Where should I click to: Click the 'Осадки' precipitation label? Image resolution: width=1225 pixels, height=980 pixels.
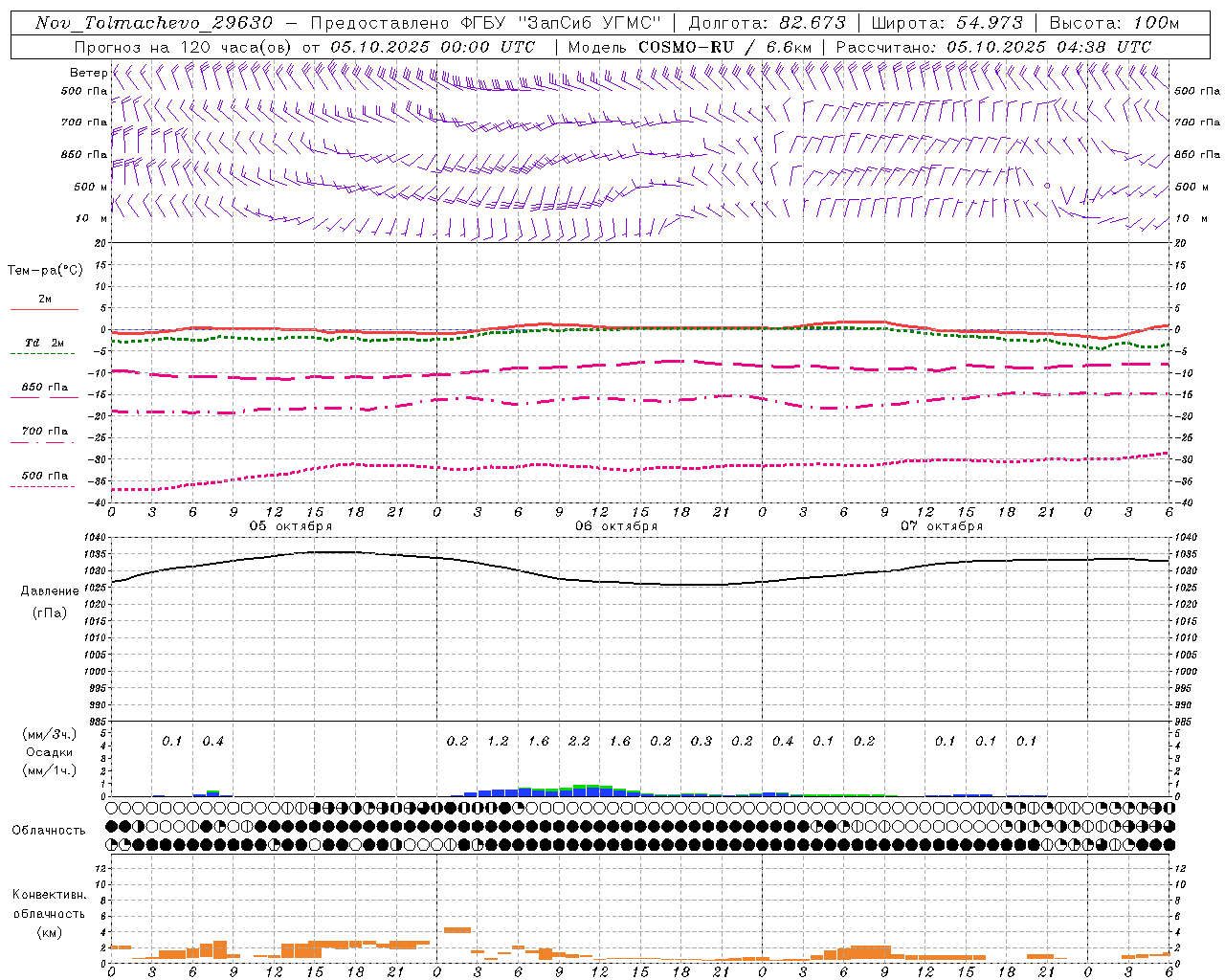[50, 752]
